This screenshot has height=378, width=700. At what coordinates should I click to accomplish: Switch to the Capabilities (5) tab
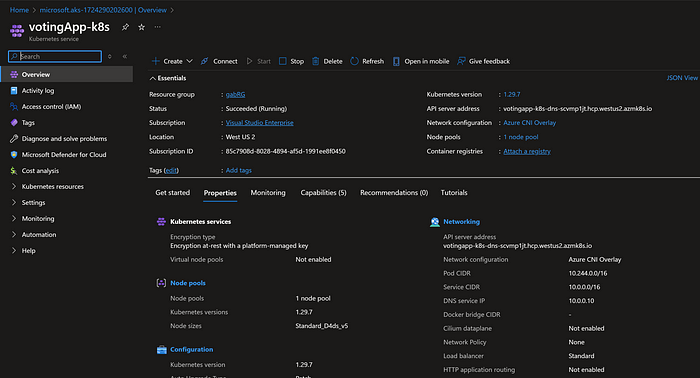pos(323,193)
